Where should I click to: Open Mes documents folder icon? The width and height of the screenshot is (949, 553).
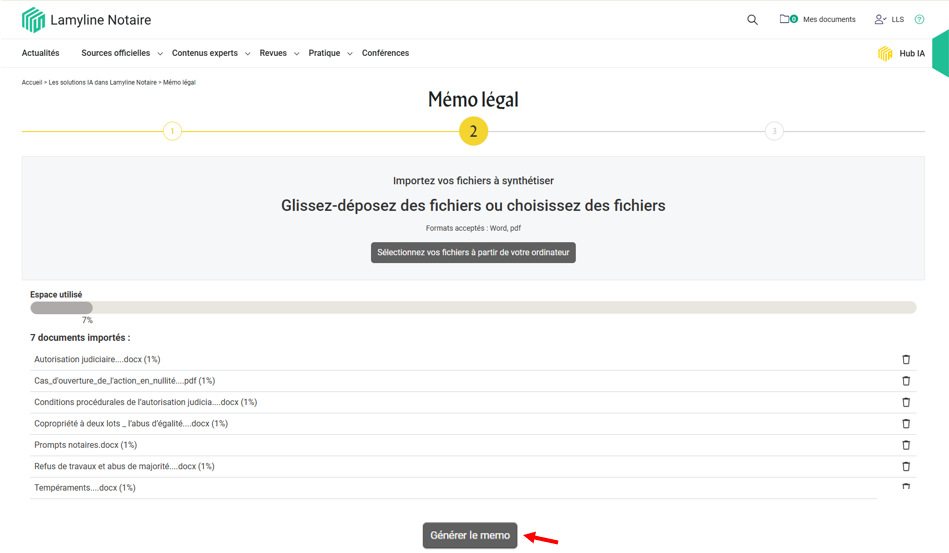click(x=788, y=19)
